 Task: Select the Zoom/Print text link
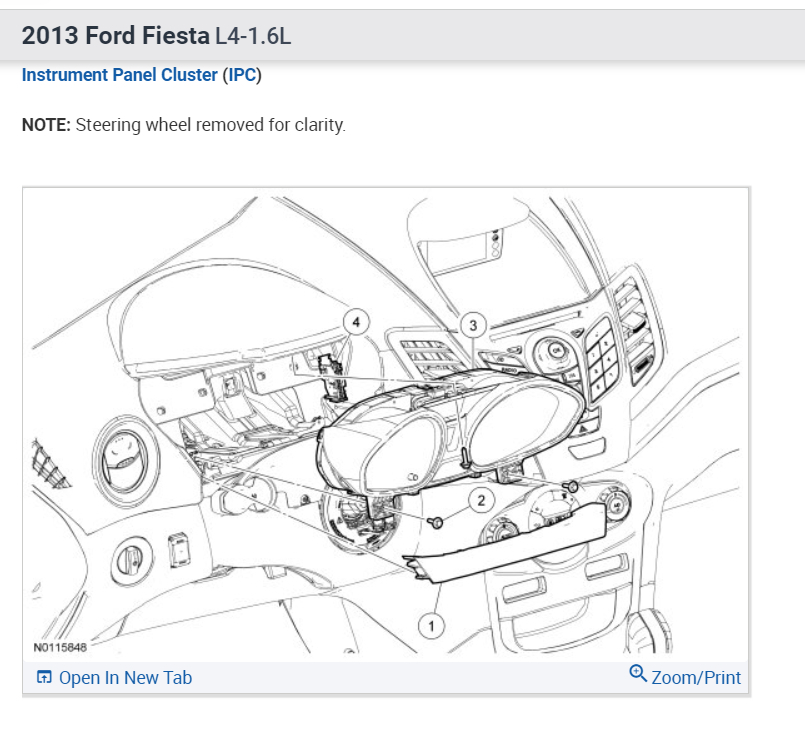pos(696,678)
